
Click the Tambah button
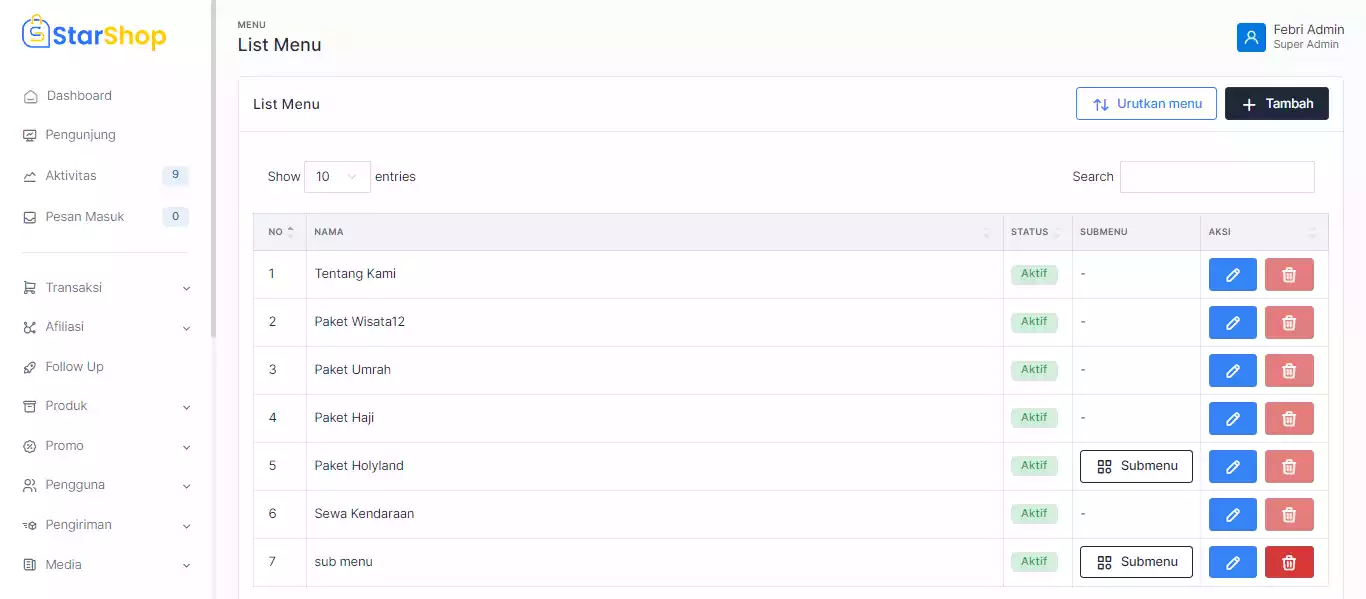point(1276,104)
